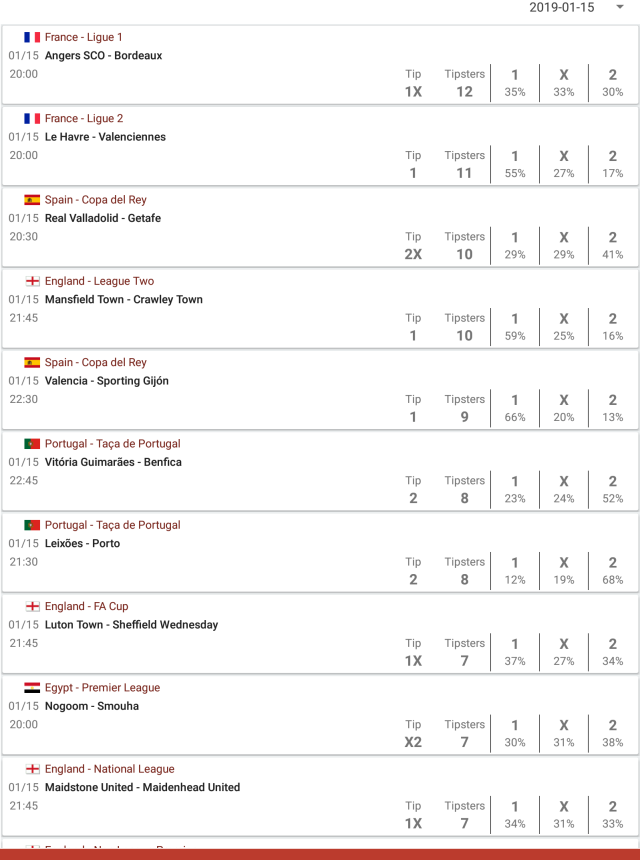Open the France - Ligue 1 league link
The image size is (640, 860).
[x=84, y=37]
